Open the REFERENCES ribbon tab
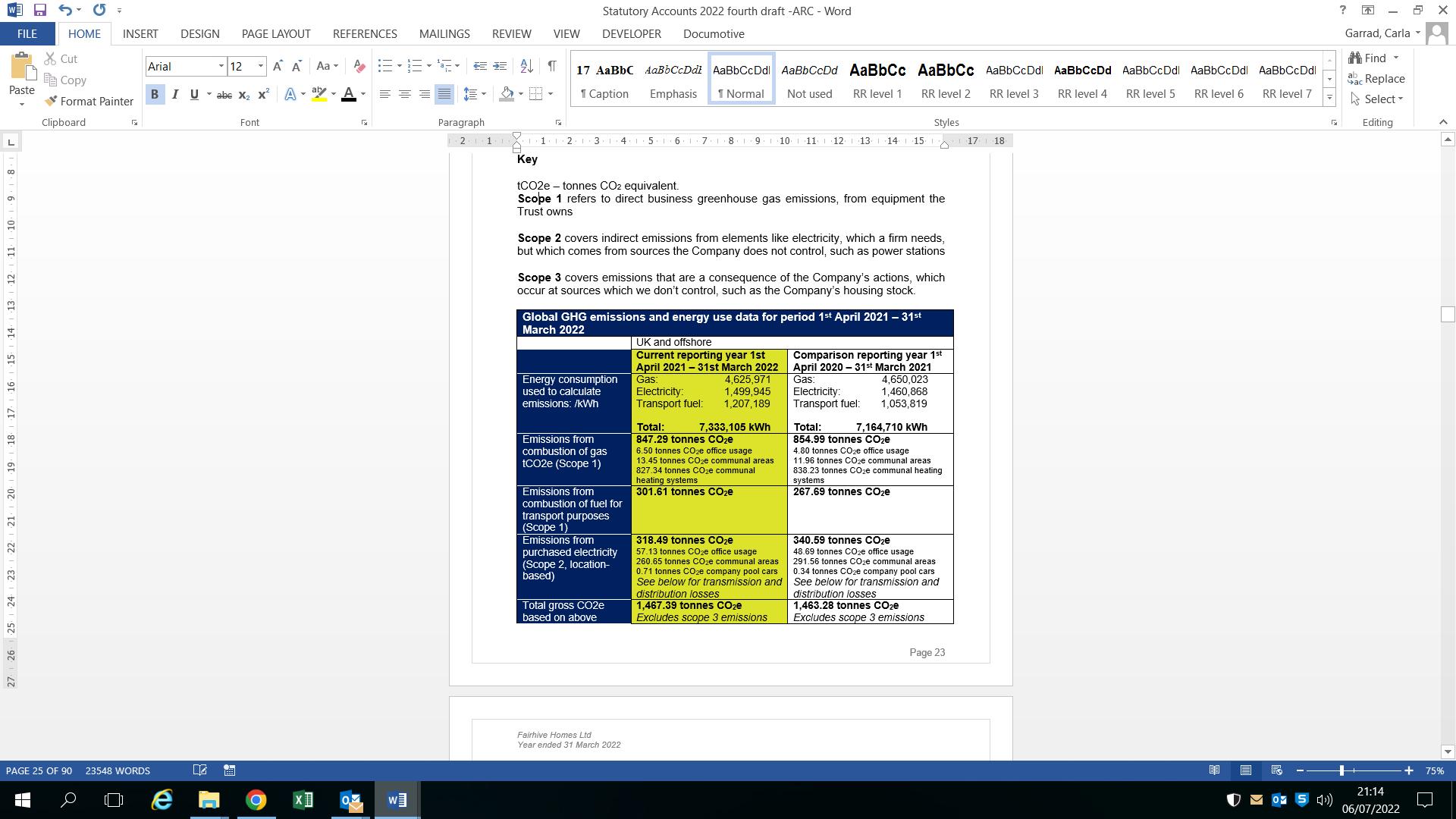The image size is (1456, 819). click(365, 34)
